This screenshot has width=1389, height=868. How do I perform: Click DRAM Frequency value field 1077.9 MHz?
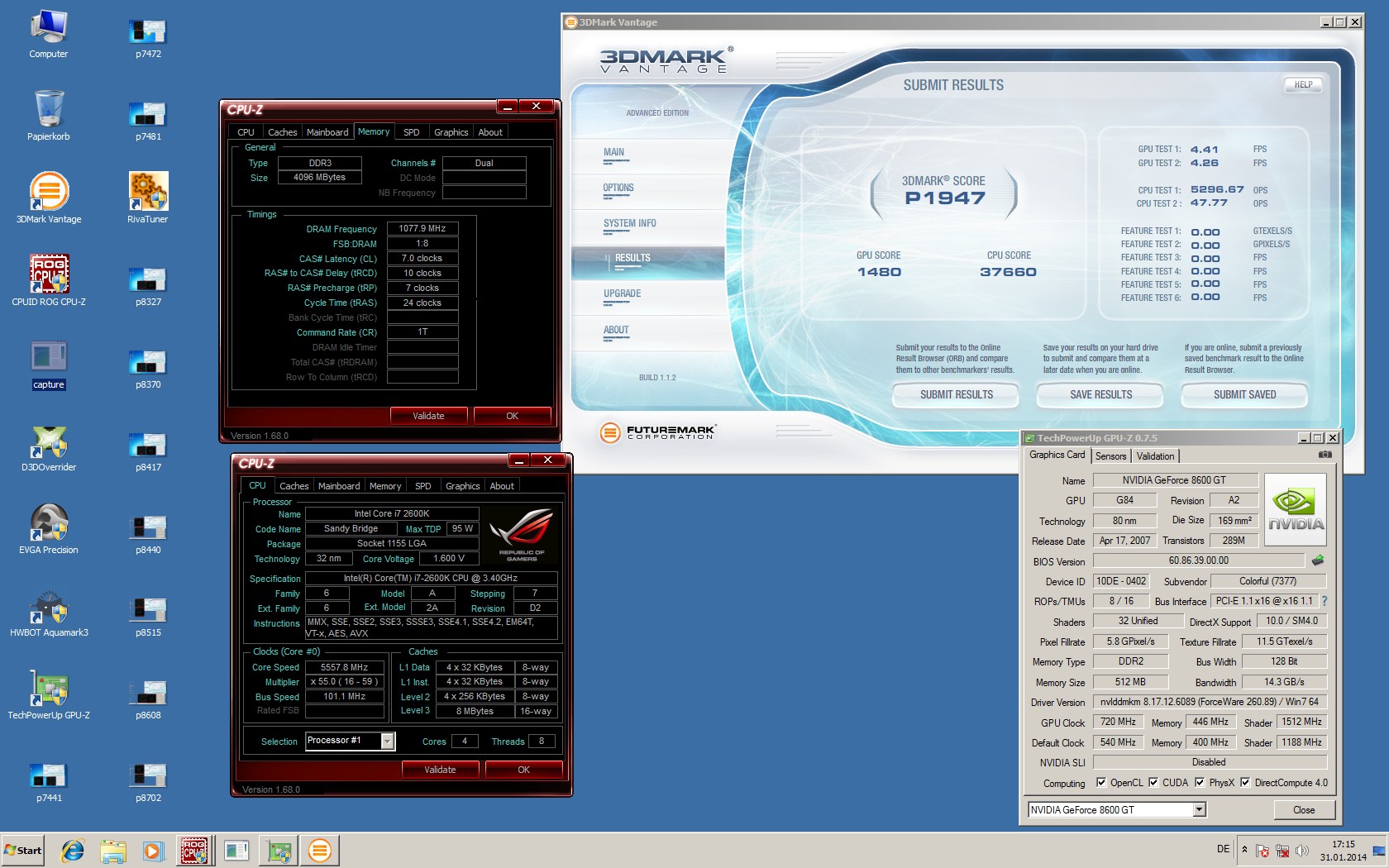tap(422, 228)
